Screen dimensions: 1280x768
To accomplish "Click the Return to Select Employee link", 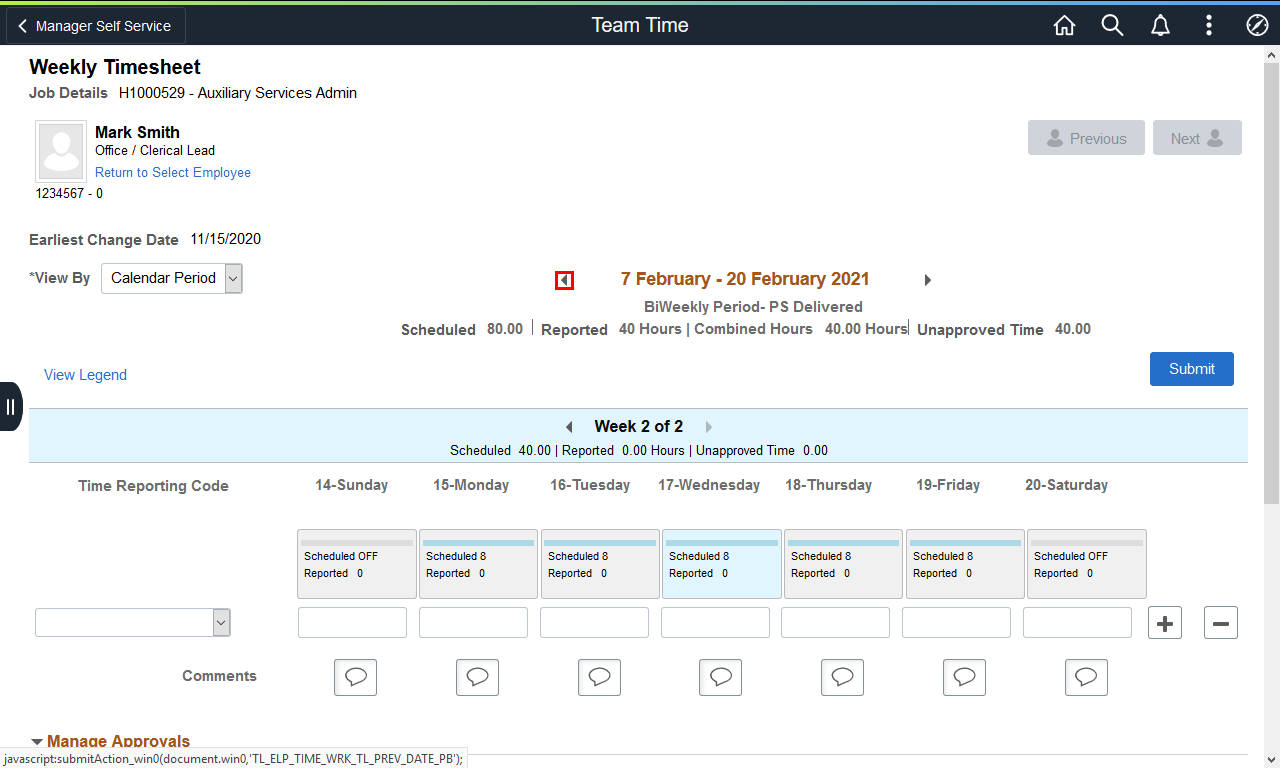I will 173,173.
